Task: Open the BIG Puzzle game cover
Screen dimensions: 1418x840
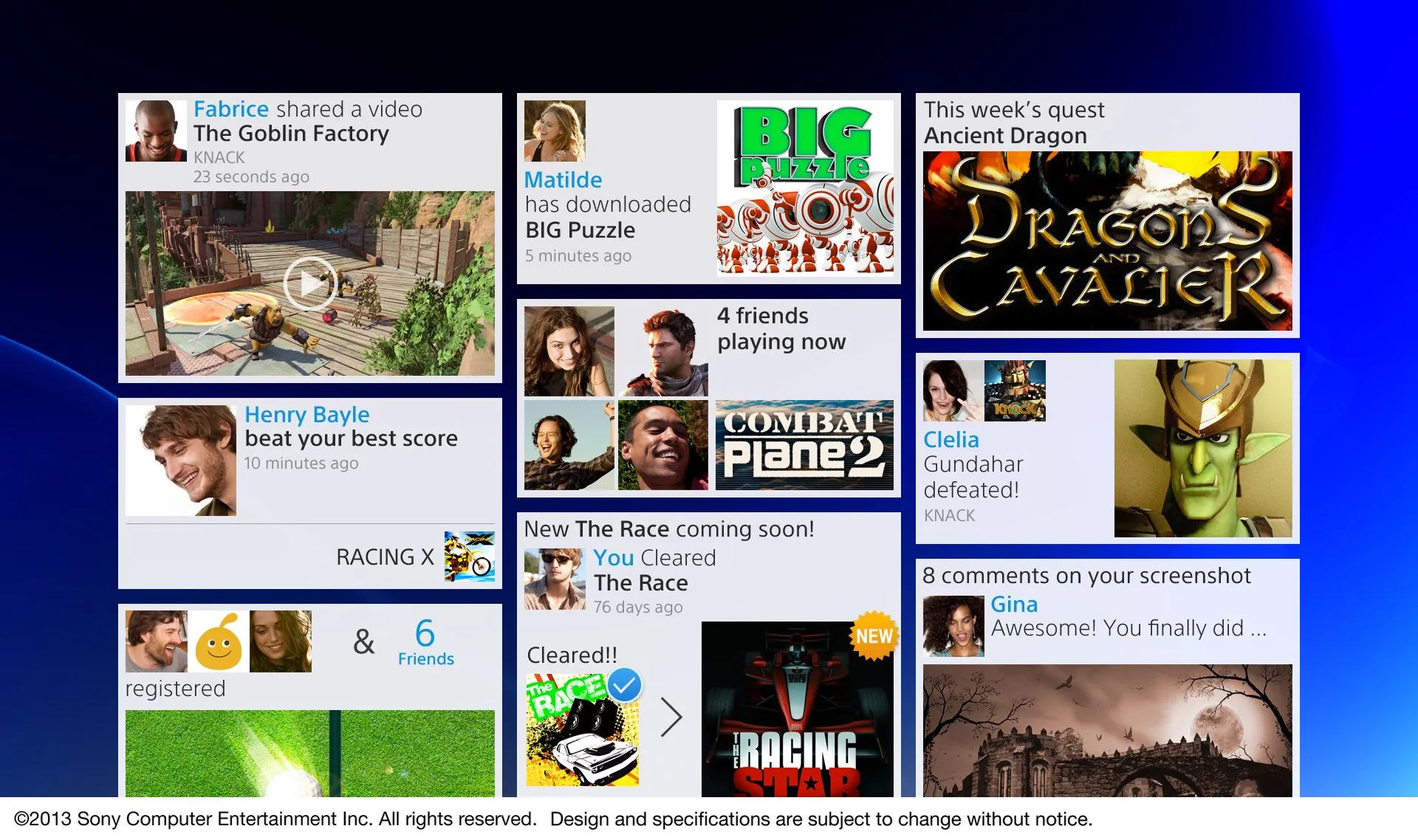Action: pyautogui.click(x=804, y=187)
